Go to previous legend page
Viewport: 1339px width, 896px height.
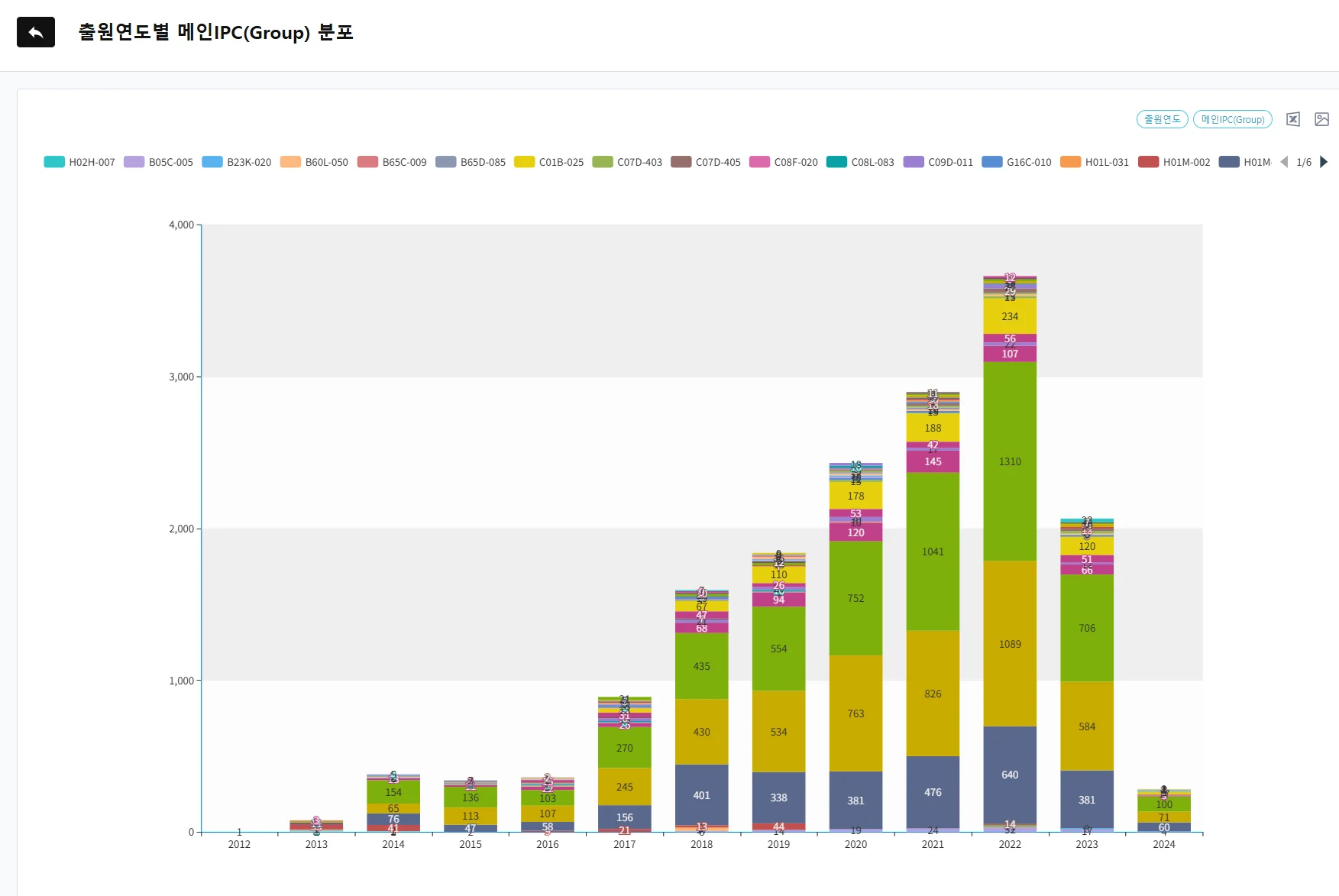1284,162
